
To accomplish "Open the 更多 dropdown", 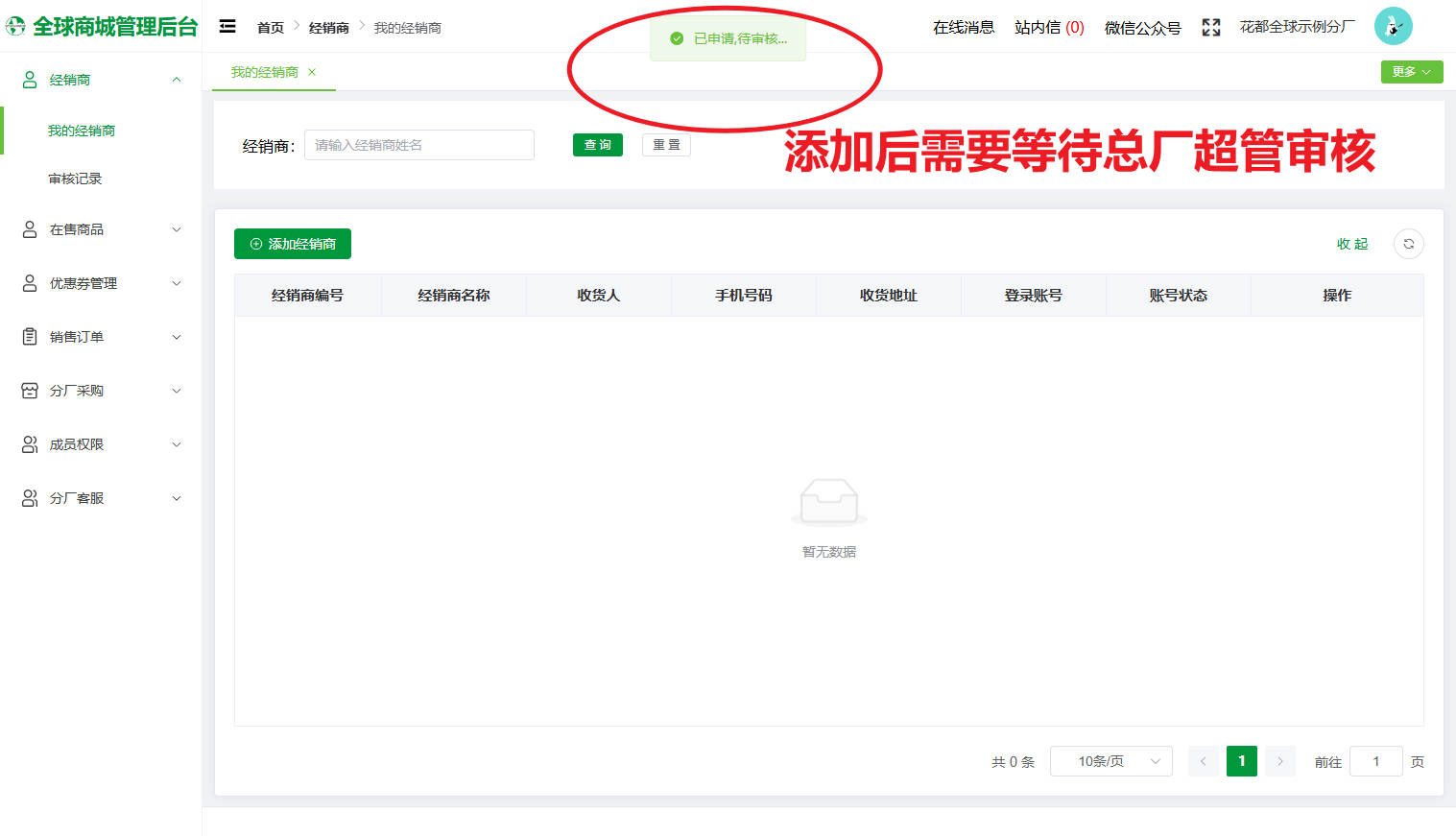I will [x=1411, y=72].
